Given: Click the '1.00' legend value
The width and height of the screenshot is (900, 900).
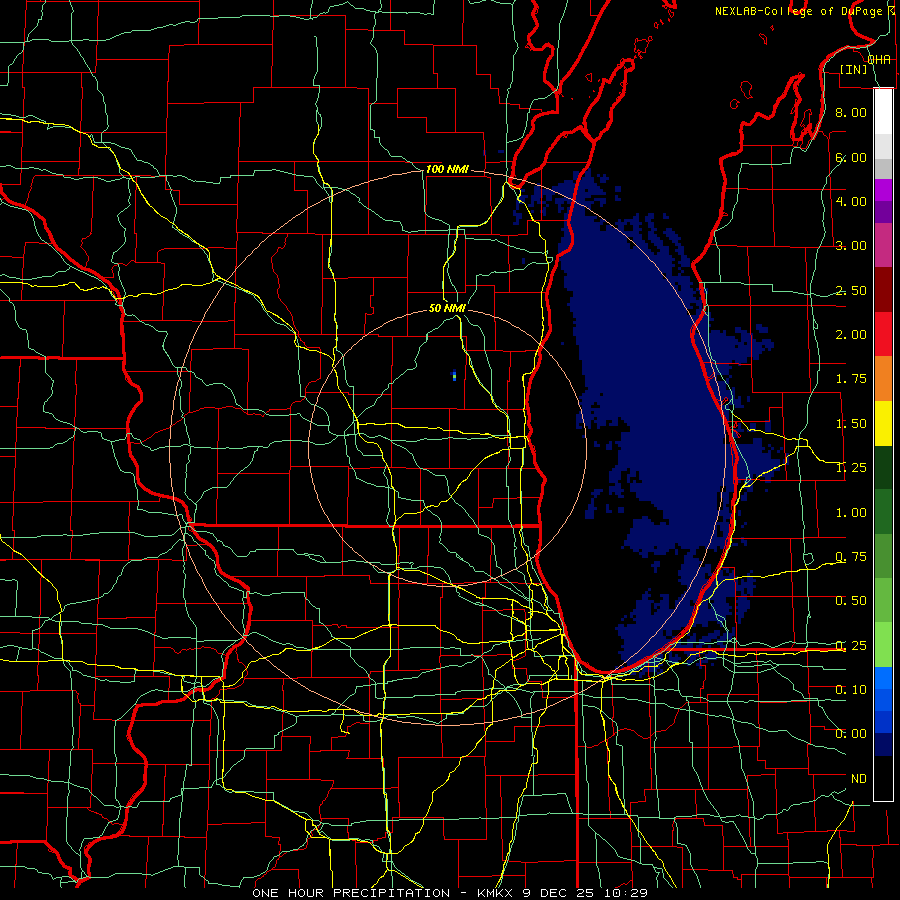Looking at the screenshot, I should [851, 513].
